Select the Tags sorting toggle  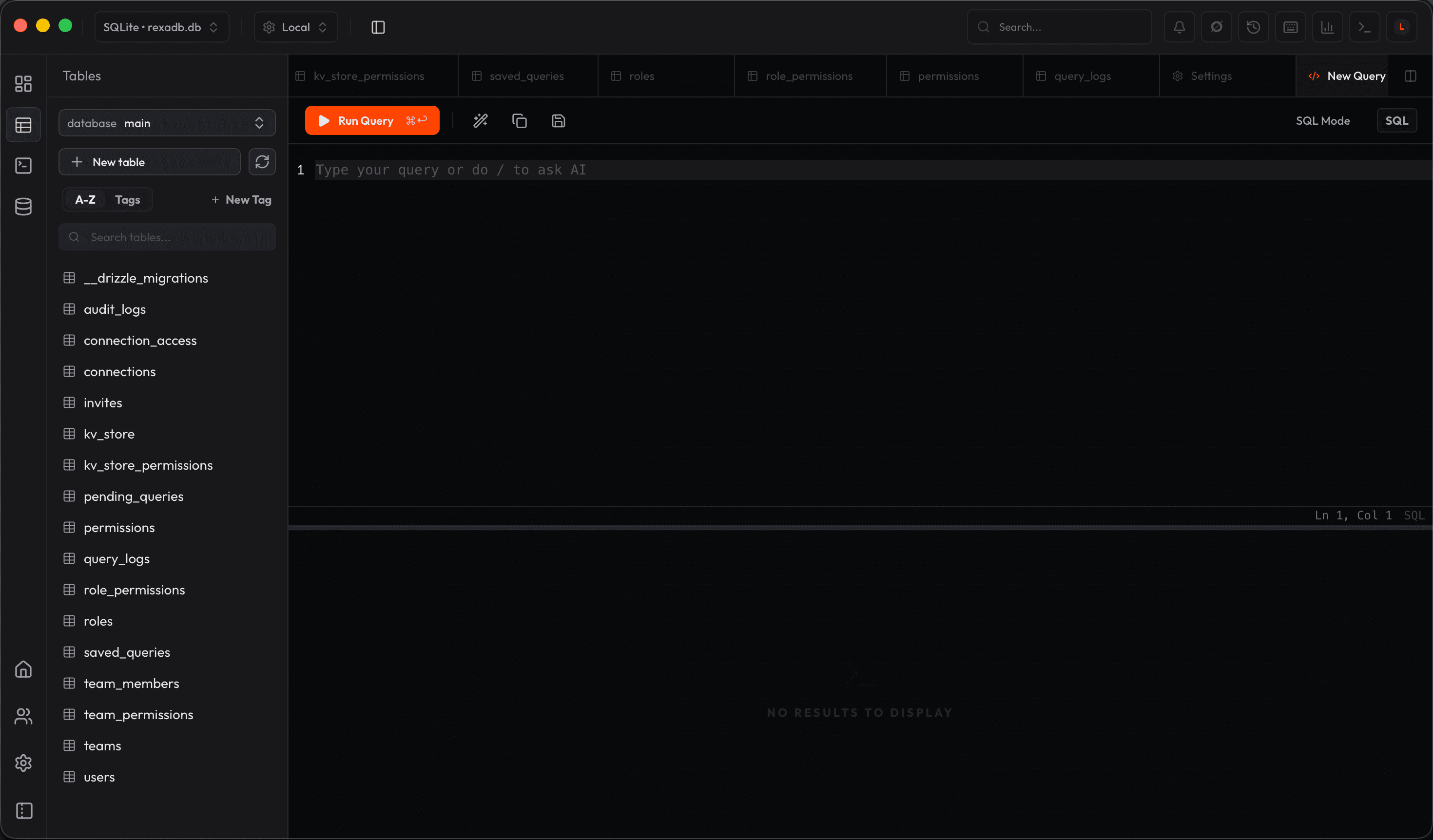tap(127, 200)
